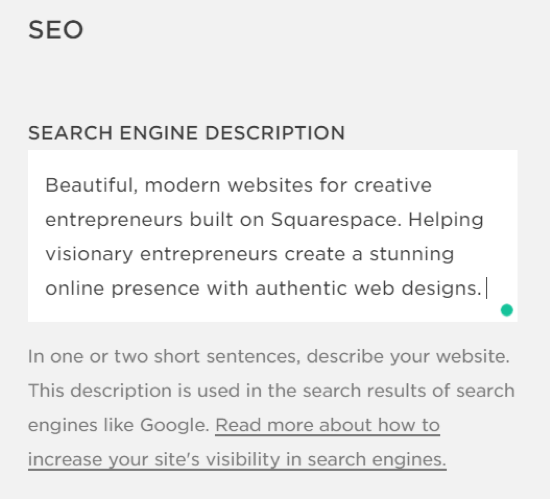Click helper text "In one or two short sentences"
Image resolution: width=550 pixels, height=499 pixels.
tap(164, 357)
